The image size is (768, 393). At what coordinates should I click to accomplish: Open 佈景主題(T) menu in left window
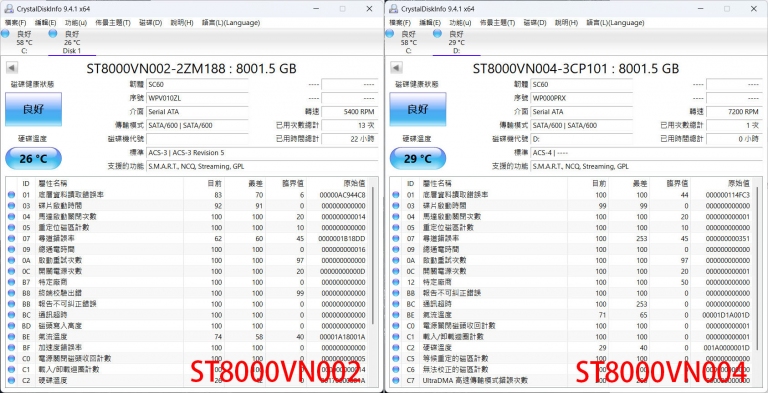coord(113,23)
